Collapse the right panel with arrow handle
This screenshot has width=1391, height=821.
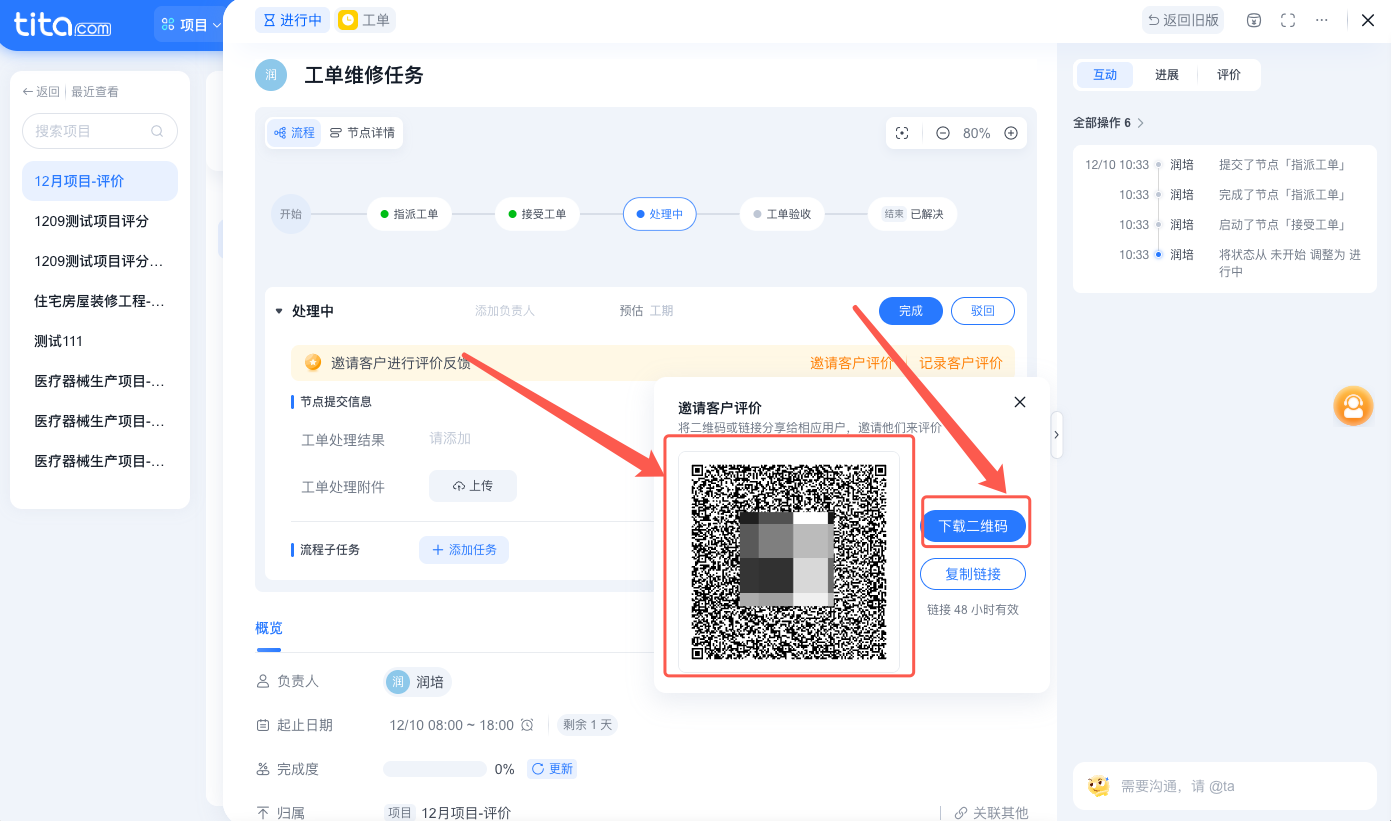1057,435
